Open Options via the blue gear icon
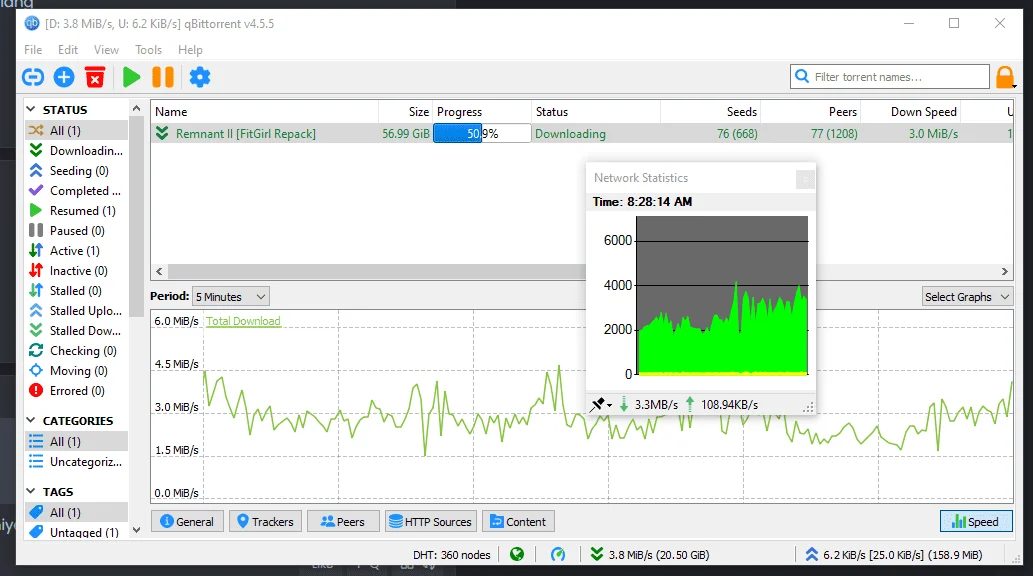Viewport: 1033px width, 576px height. pyautogui.click(x=200, y=77)
